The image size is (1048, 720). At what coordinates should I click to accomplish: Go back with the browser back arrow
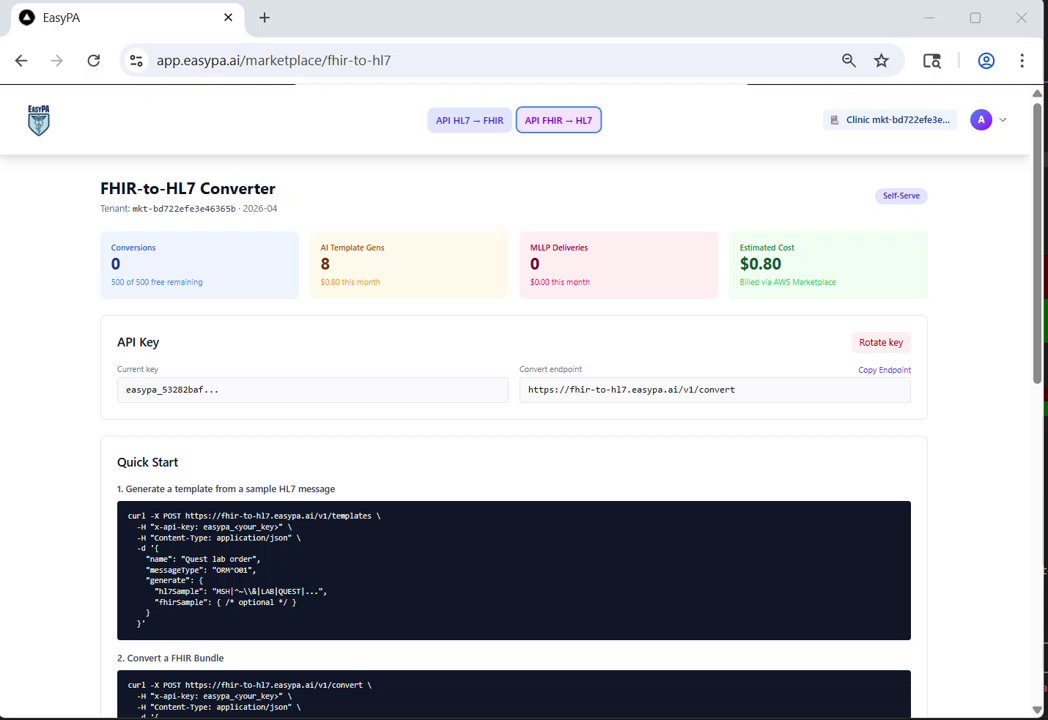pos(21,61)
